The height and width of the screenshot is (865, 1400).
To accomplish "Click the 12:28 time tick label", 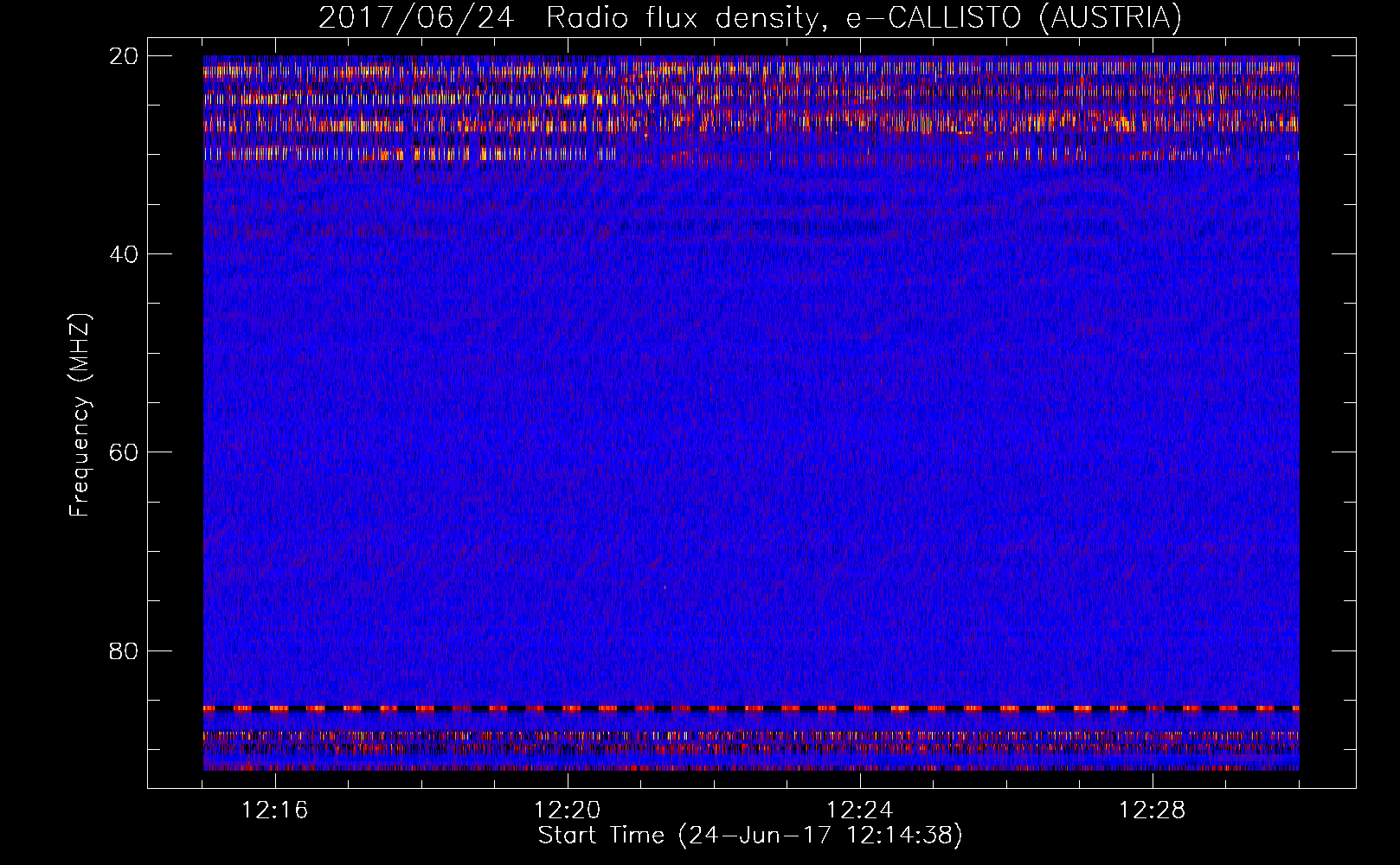I will 1153,810.
